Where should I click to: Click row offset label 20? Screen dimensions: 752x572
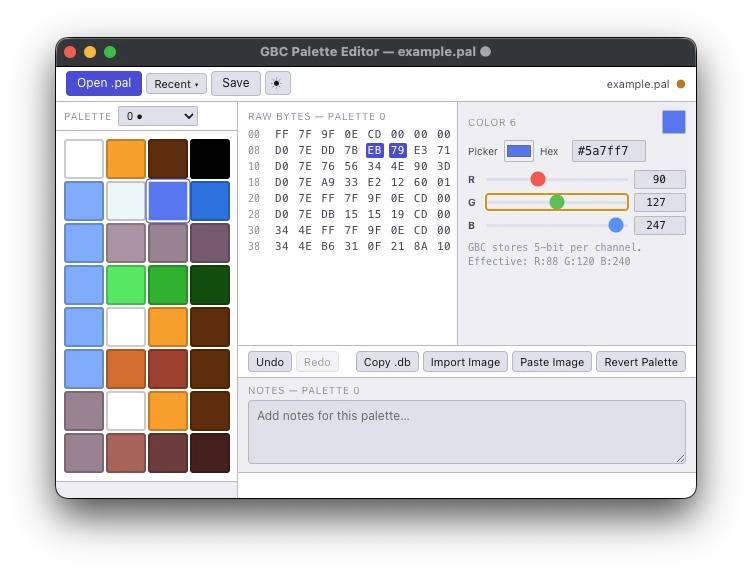pos(254,198)
